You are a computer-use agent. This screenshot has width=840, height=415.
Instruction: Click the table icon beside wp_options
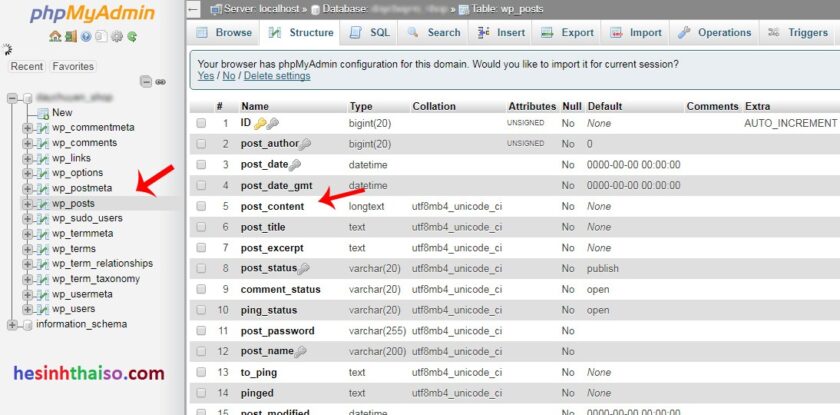(43, 173)
